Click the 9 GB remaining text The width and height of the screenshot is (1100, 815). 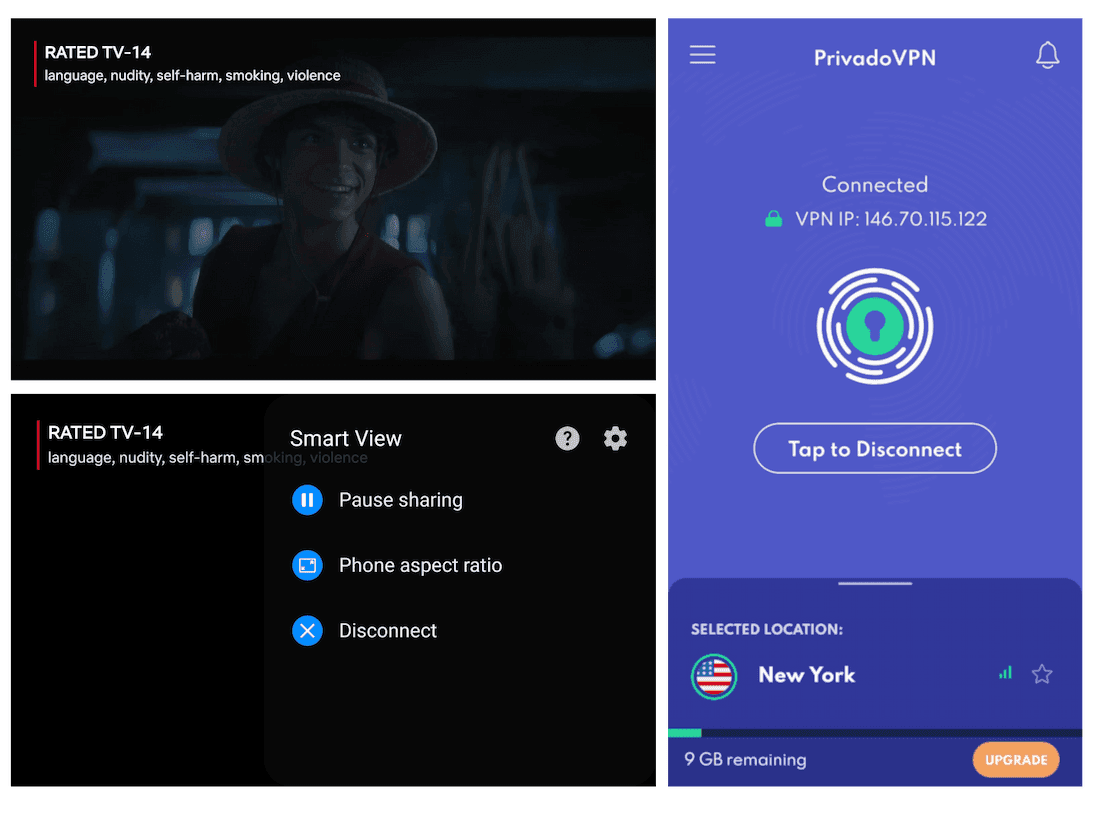pos(745,760)
